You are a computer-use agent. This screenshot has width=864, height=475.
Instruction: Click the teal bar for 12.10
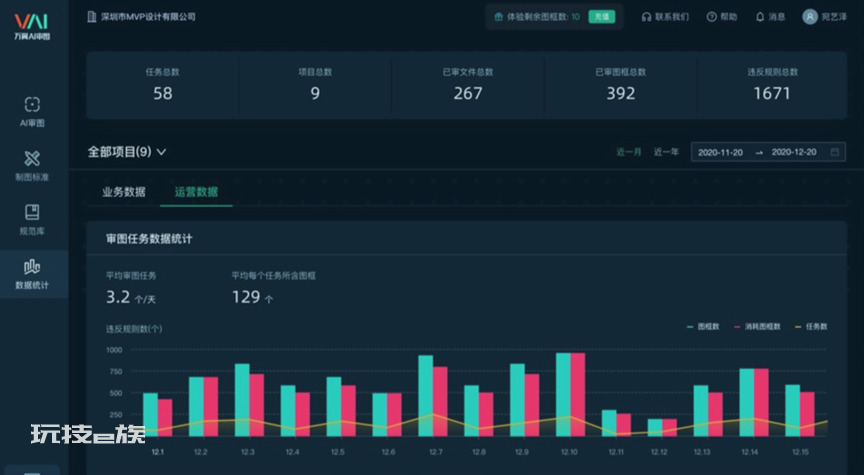coord(563,395)
